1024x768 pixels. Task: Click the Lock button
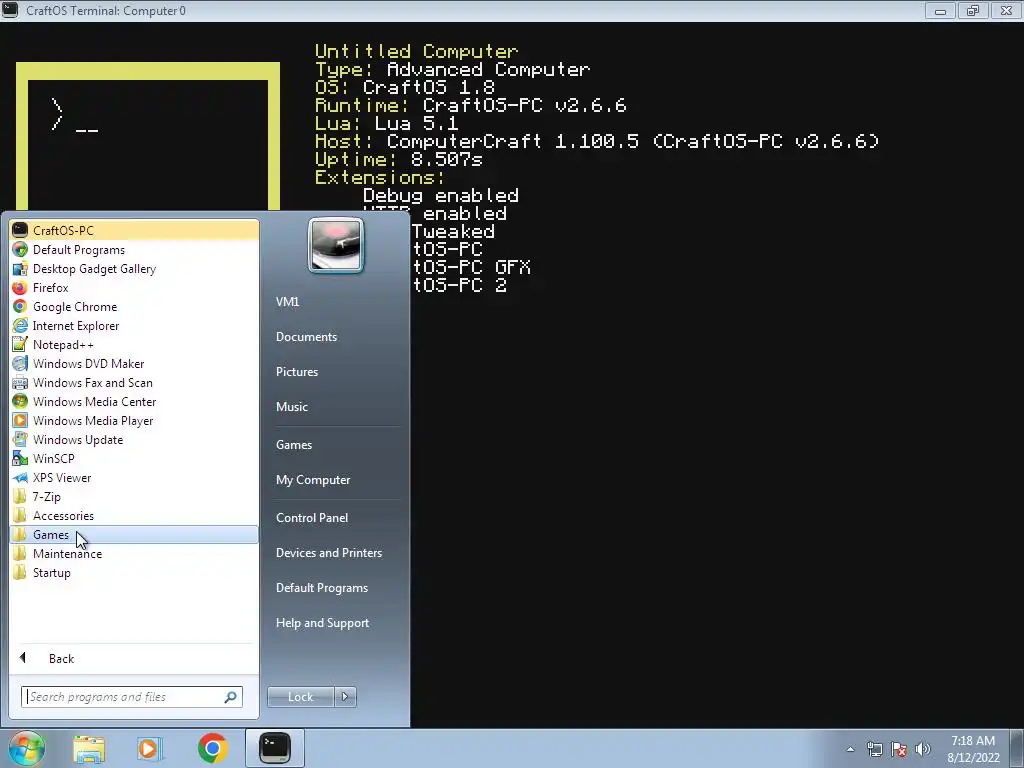click(x=300, y=697)
